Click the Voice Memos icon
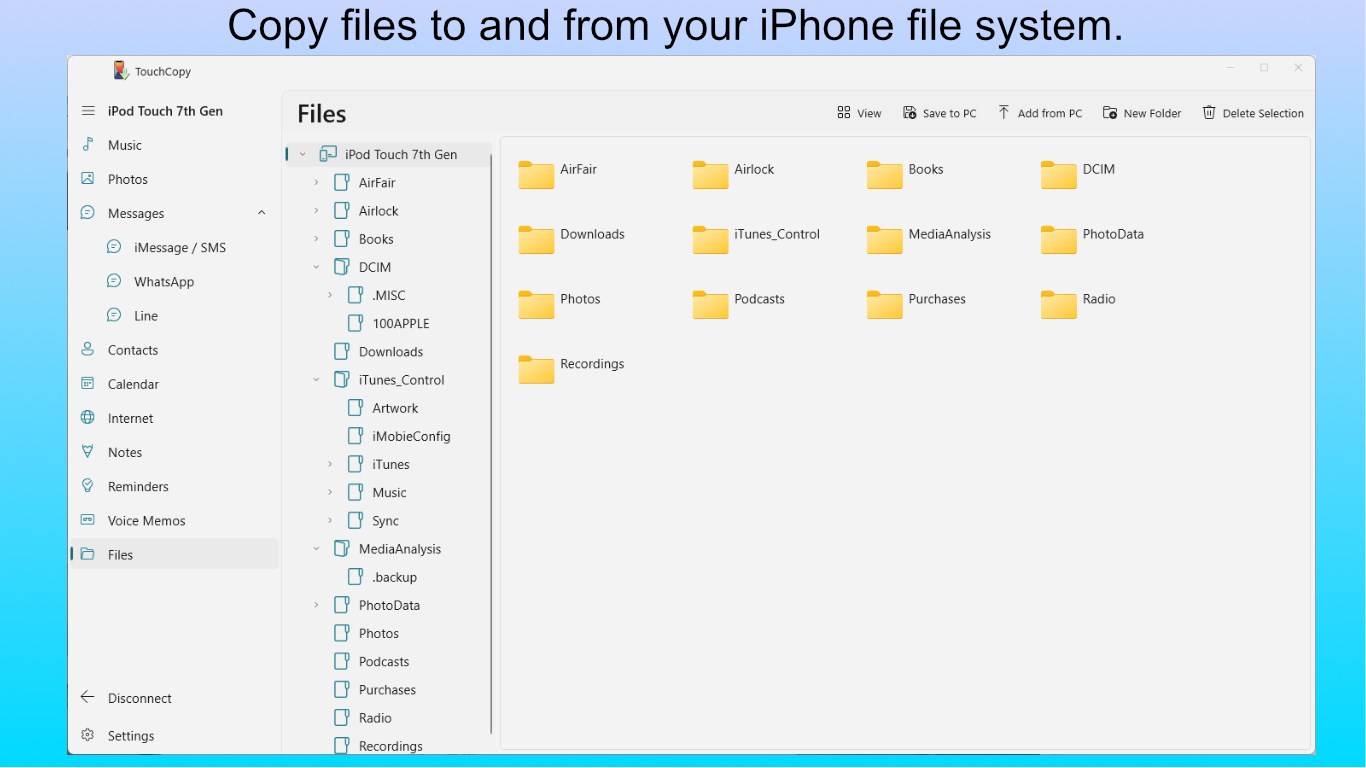The height and width of the screenshot is (768, 1366). (89, 520)
